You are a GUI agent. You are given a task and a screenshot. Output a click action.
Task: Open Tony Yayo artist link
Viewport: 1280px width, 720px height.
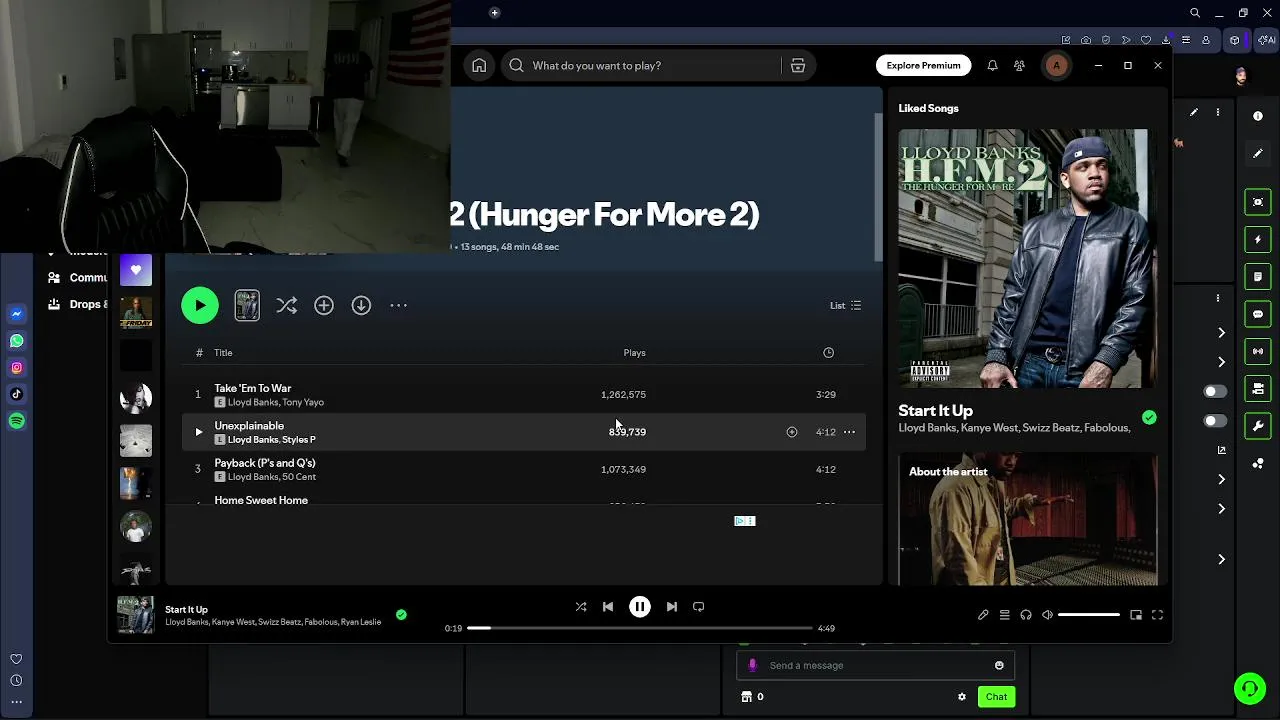pyautogui.click(x=303, y=402)
